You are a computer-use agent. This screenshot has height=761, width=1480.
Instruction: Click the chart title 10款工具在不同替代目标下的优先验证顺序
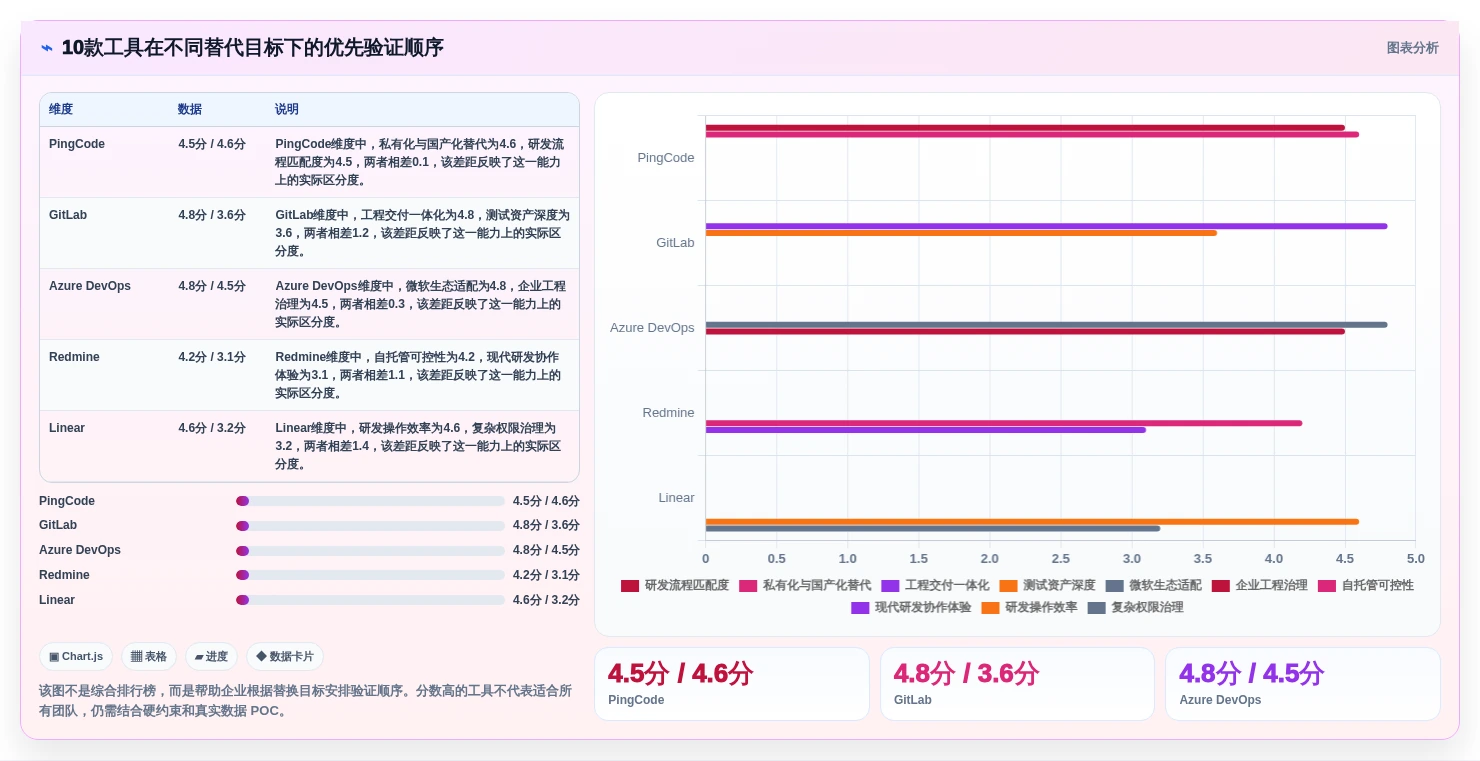click(x=252, y=48)
